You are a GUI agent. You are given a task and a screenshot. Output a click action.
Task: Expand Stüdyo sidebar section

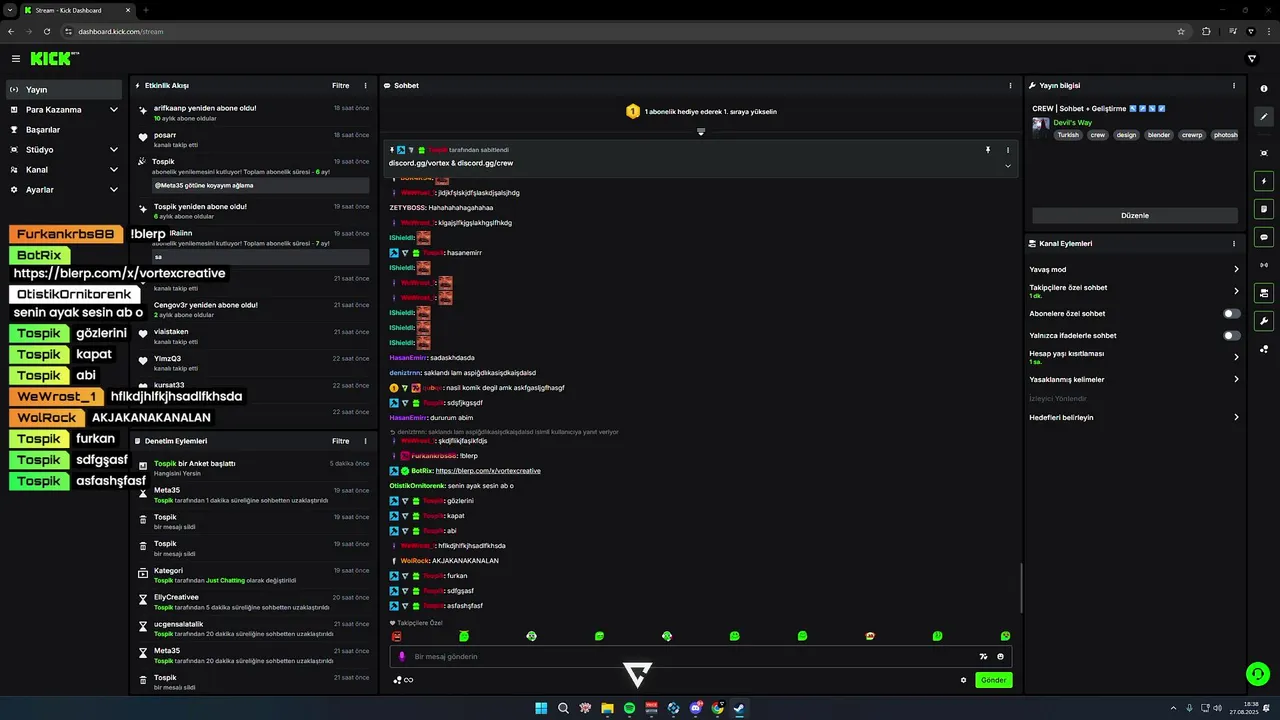click(114, 149)
